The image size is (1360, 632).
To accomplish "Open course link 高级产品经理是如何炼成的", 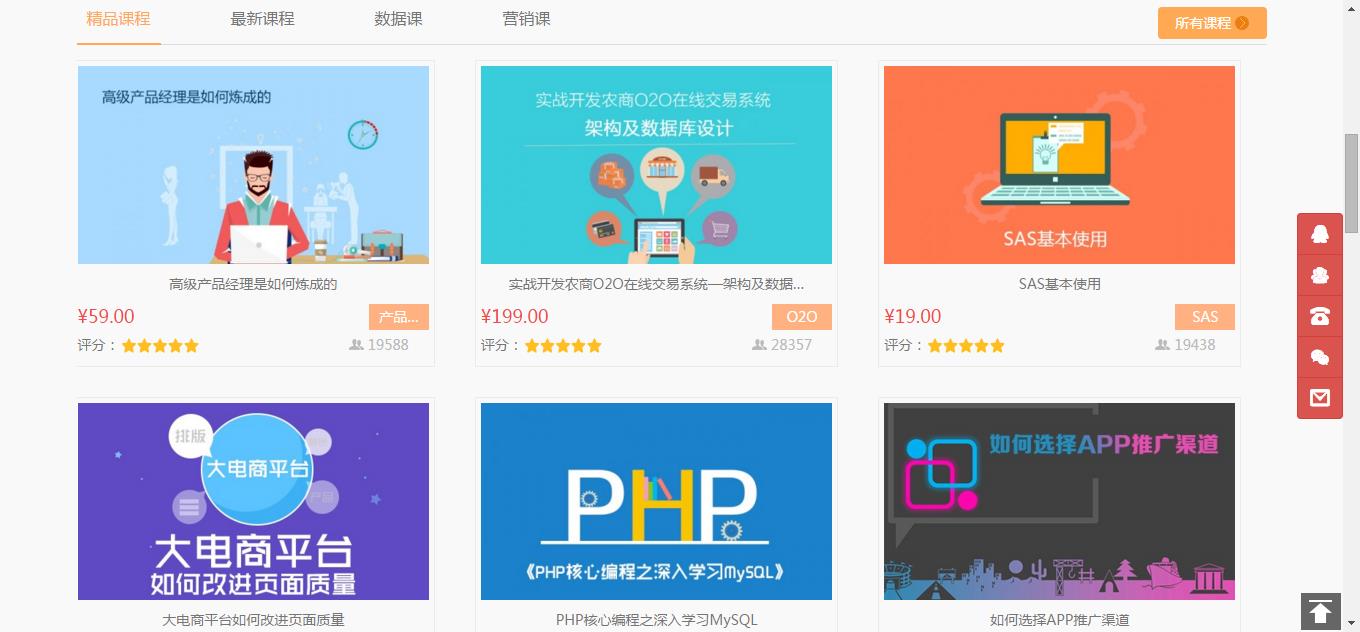I will pos(253,284).
